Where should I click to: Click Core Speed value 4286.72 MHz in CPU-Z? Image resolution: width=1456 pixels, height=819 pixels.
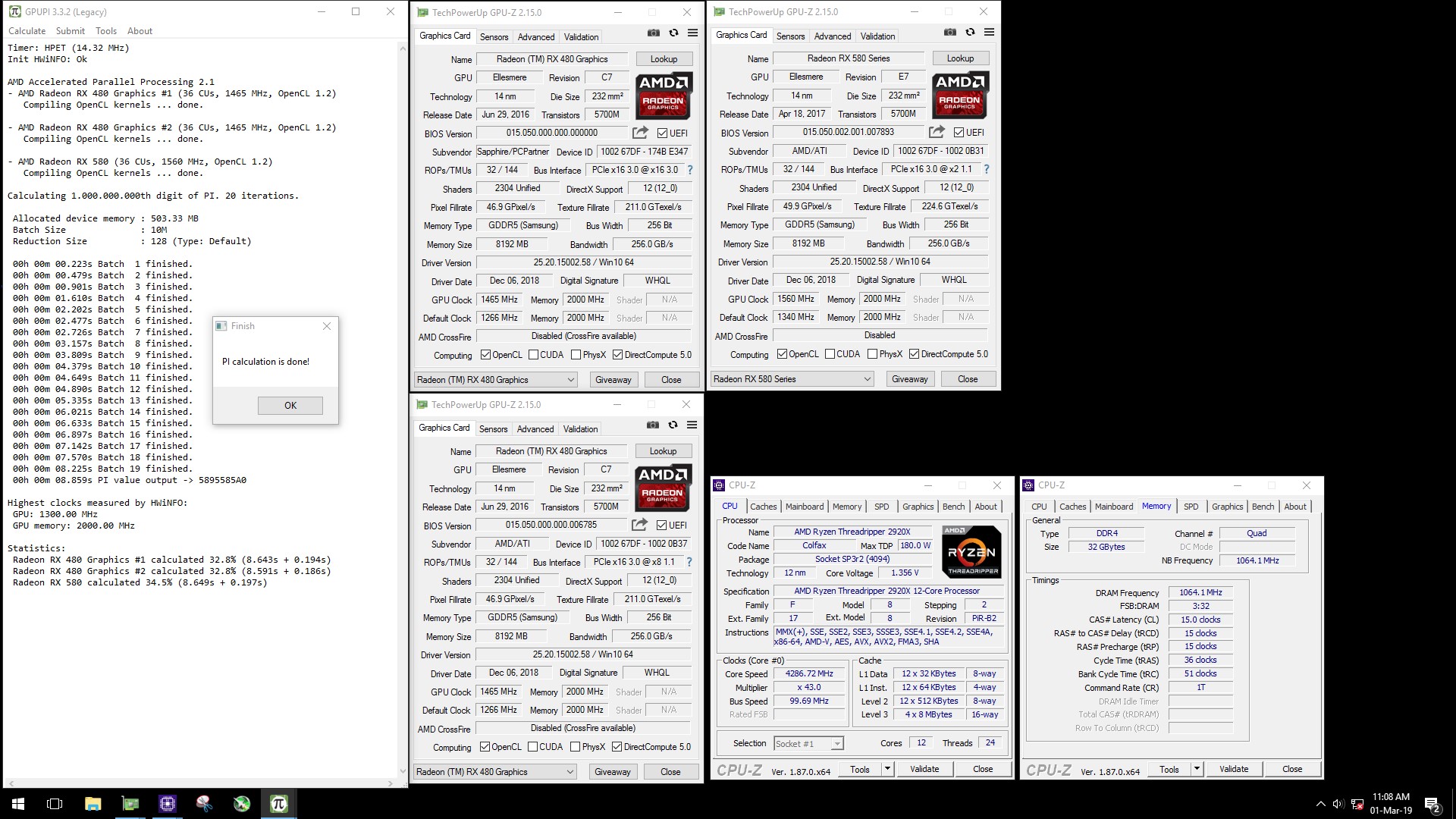click(x=809, y=673)
